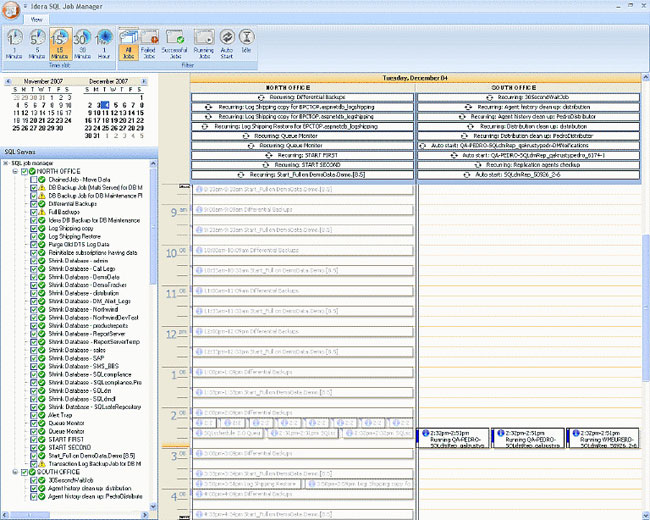The height and width of the screenshot is (520, 650).
Task: Collapse the SOUTH OFFICE tree node
Action: click(15, 472)
